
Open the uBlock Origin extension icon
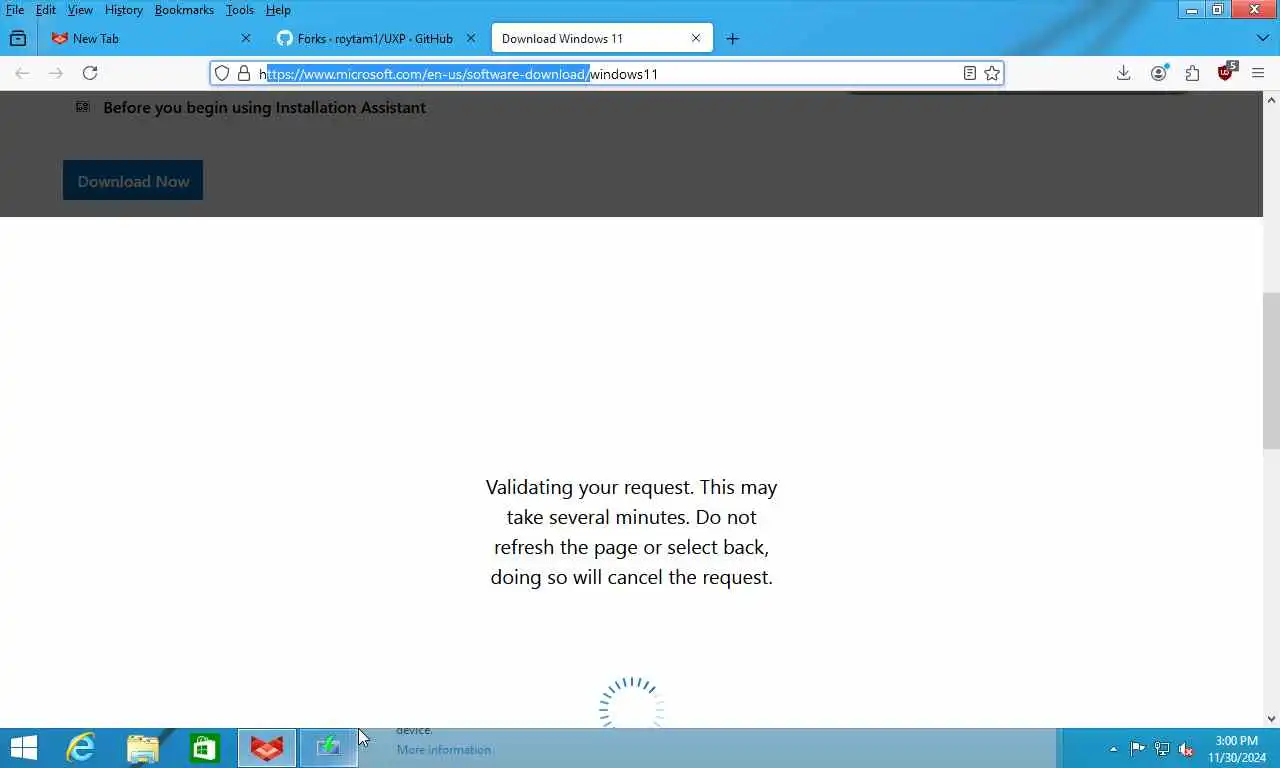click(1226, 73)
